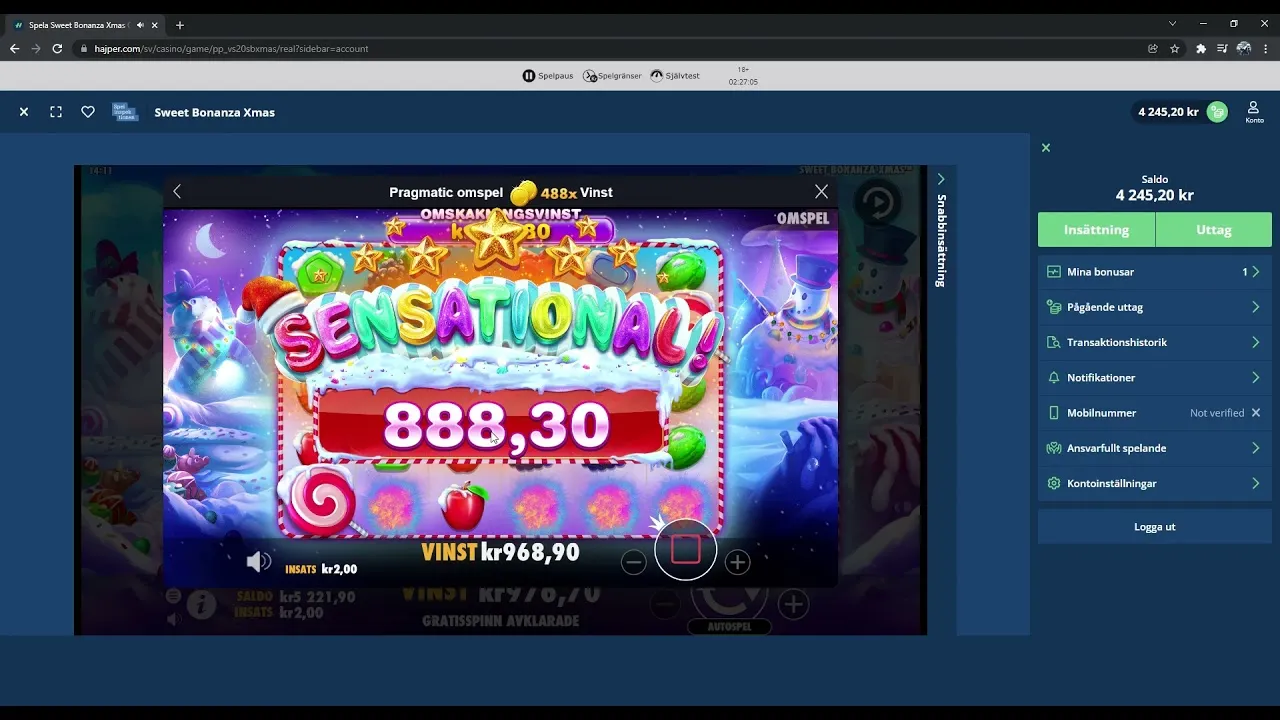Expand Mina bonusar with its chevron
1280x720 pixels.
(x=1255, y=272)
